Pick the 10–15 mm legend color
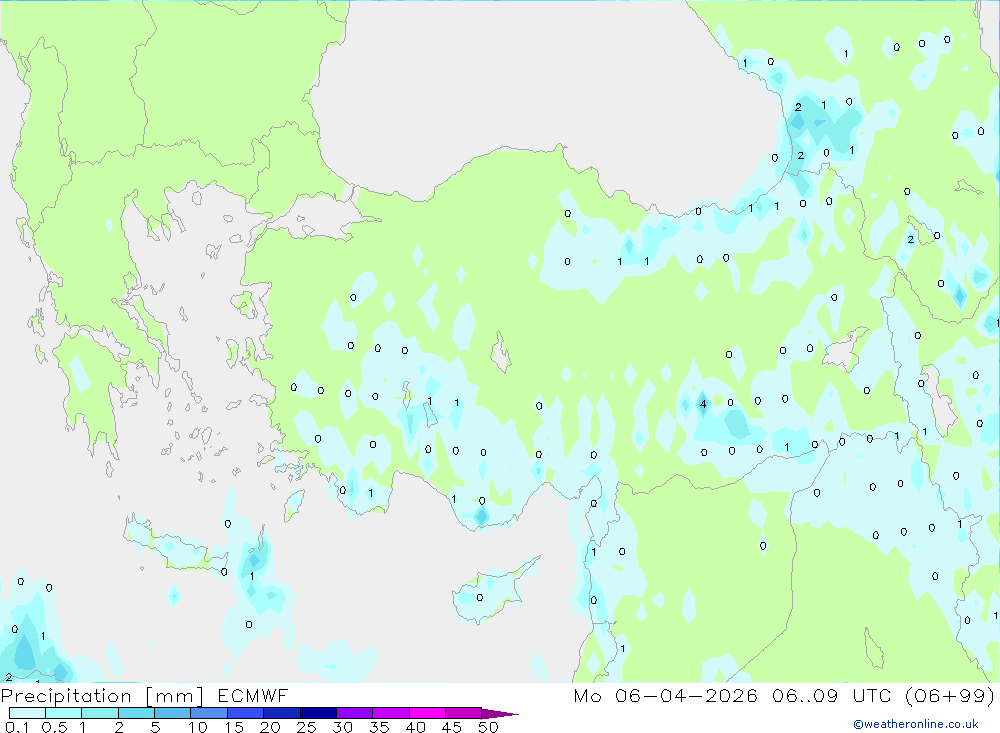This screenshot has width=1000, height=733. click(209, 713)
